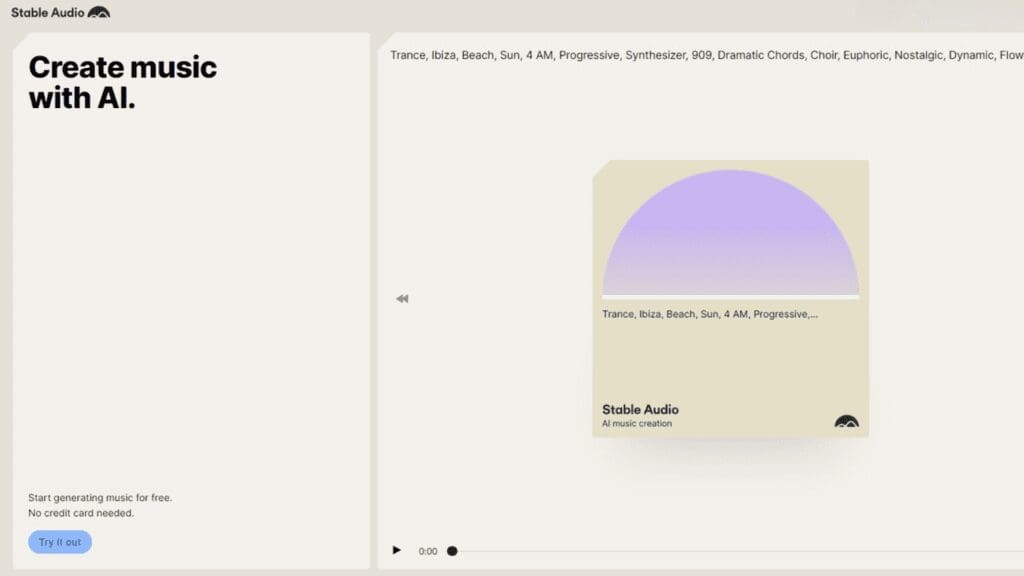Click the Create music with AI headline
This screenshot has height=576, width=1024.
click(x=123, y=83)
